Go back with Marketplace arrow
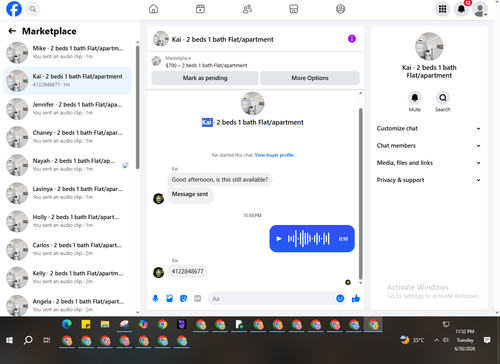This screenshot has height=364, width=500. (x=12, y=31)
